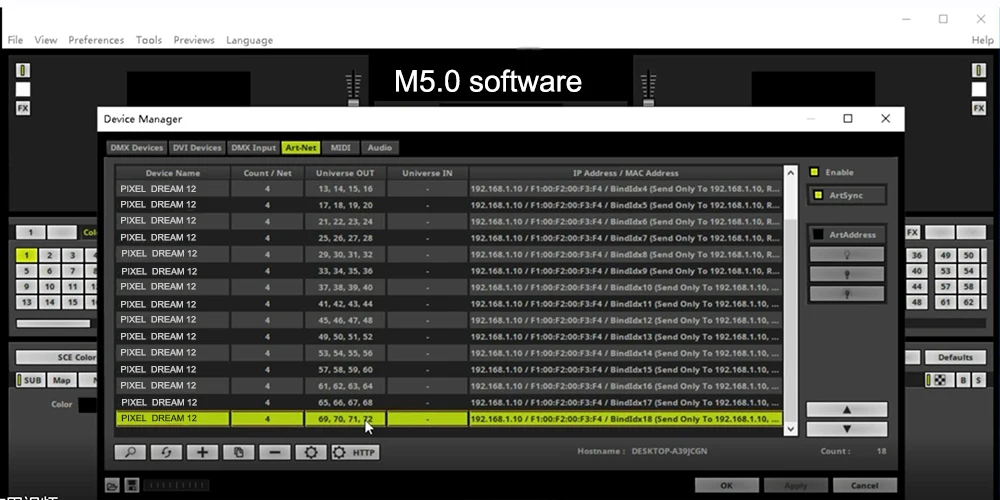
Task: Click the magnifier search devices button
Action: pos(130,452)
